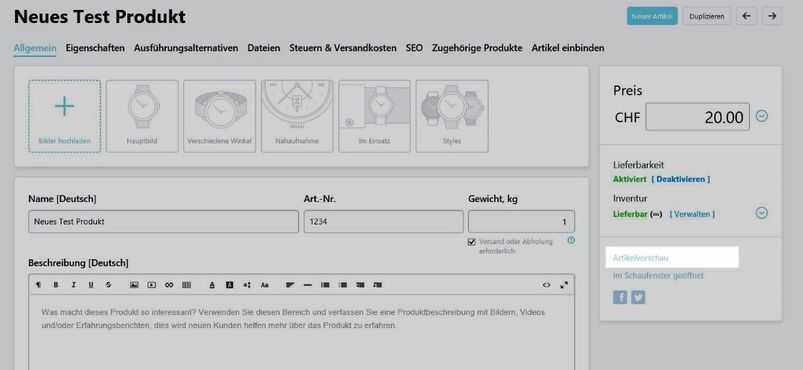Click the Neuer Artikel button
Screen dimensions: 803x370
point(652,16)
